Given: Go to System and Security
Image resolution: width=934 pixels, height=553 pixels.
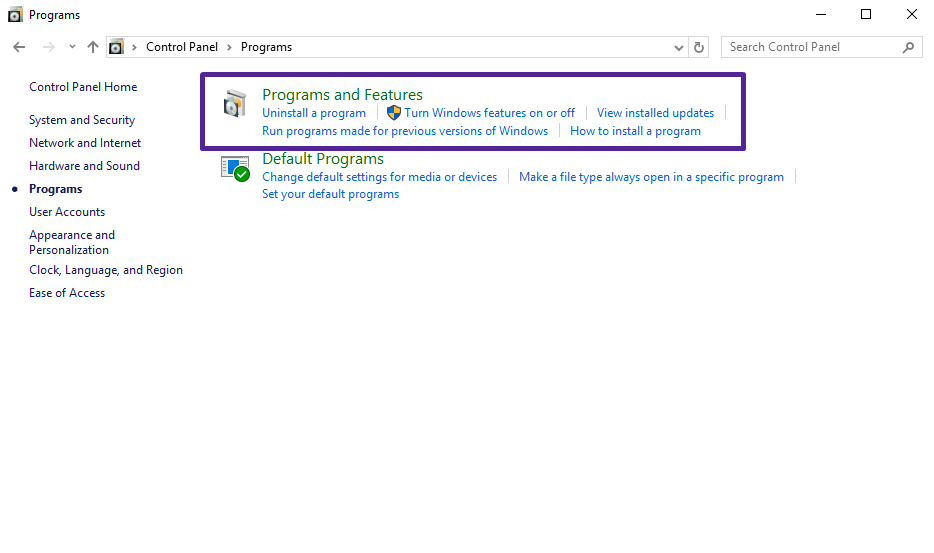Looking at the screenshot, I should click(82, 120).
